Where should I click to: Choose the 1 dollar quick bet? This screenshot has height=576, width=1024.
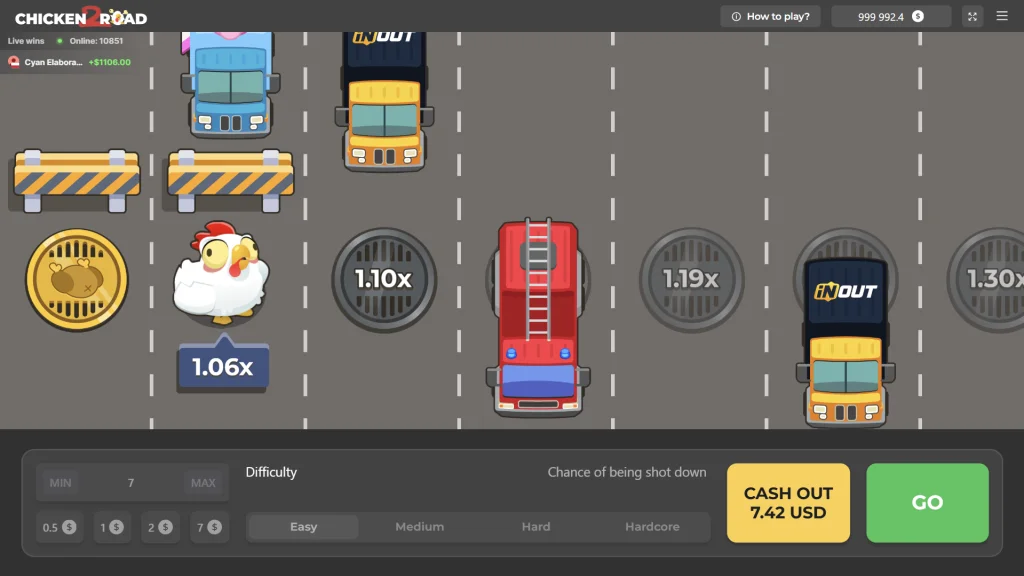click(x=112, y=527)
